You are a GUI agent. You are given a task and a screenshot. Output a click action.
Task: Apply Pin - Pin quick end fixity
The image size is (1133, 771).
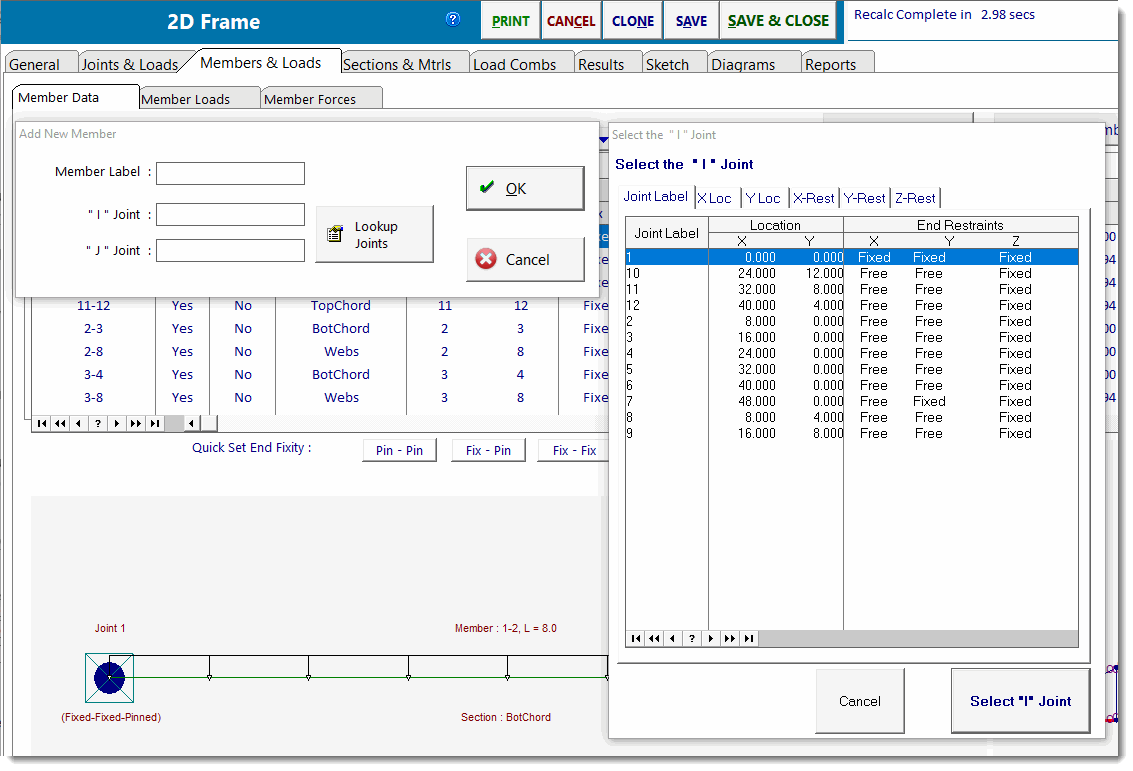click(x=399, y=451)
